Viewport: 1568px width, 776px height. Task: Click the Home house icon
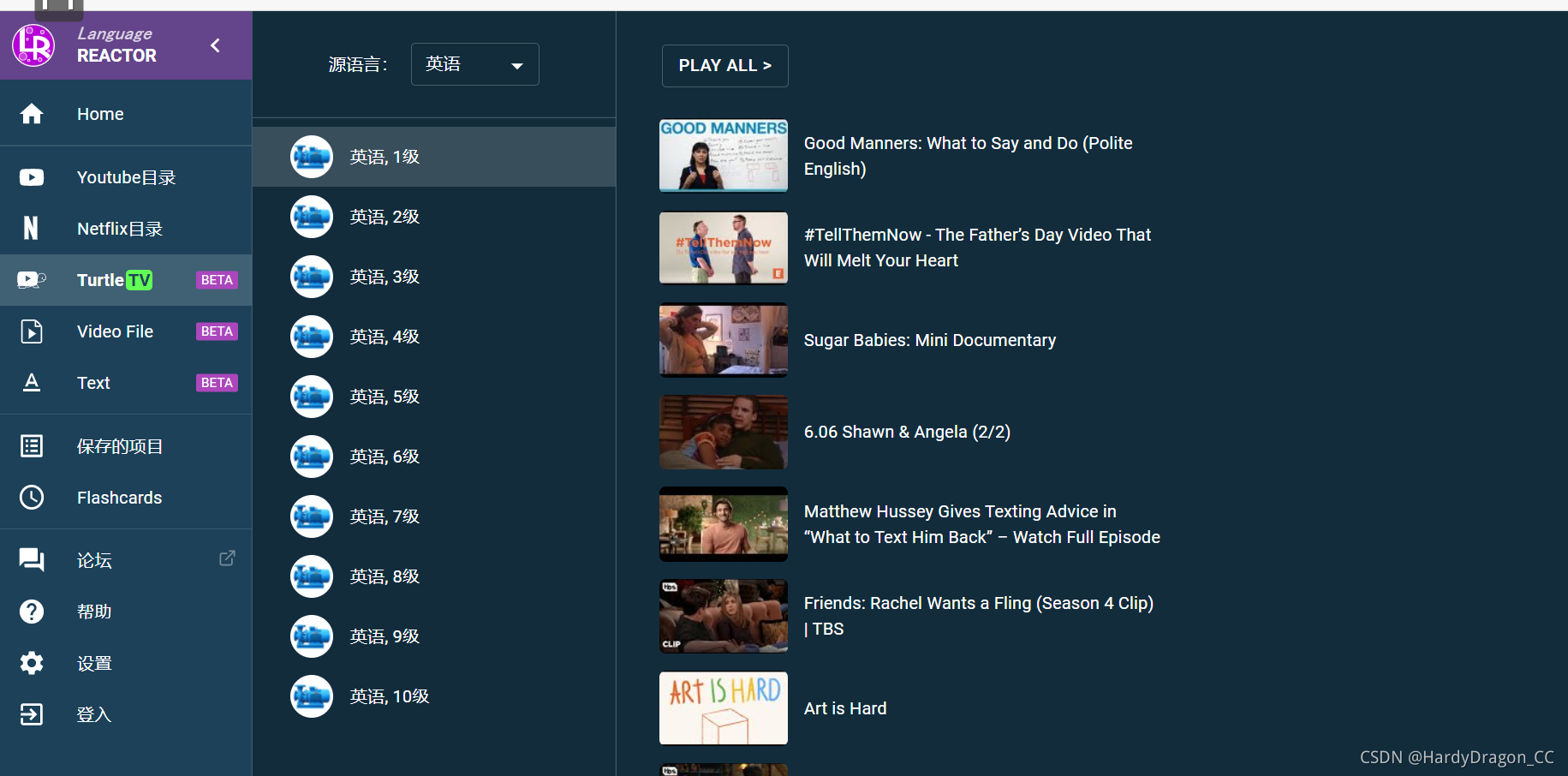pyautogui.click(x=32, y=114)
